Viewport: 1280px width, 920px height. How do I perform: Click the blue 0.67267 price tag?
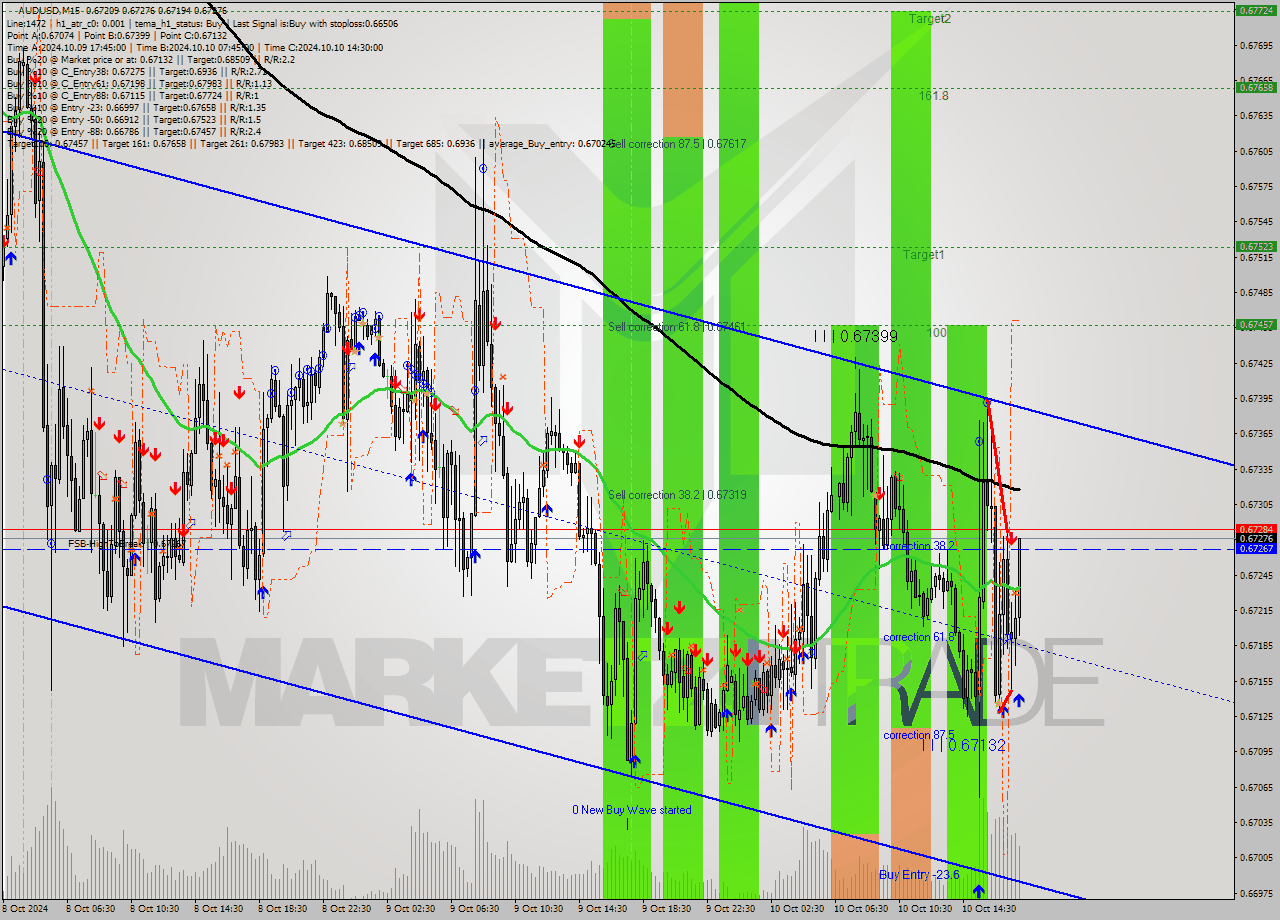1255,549
